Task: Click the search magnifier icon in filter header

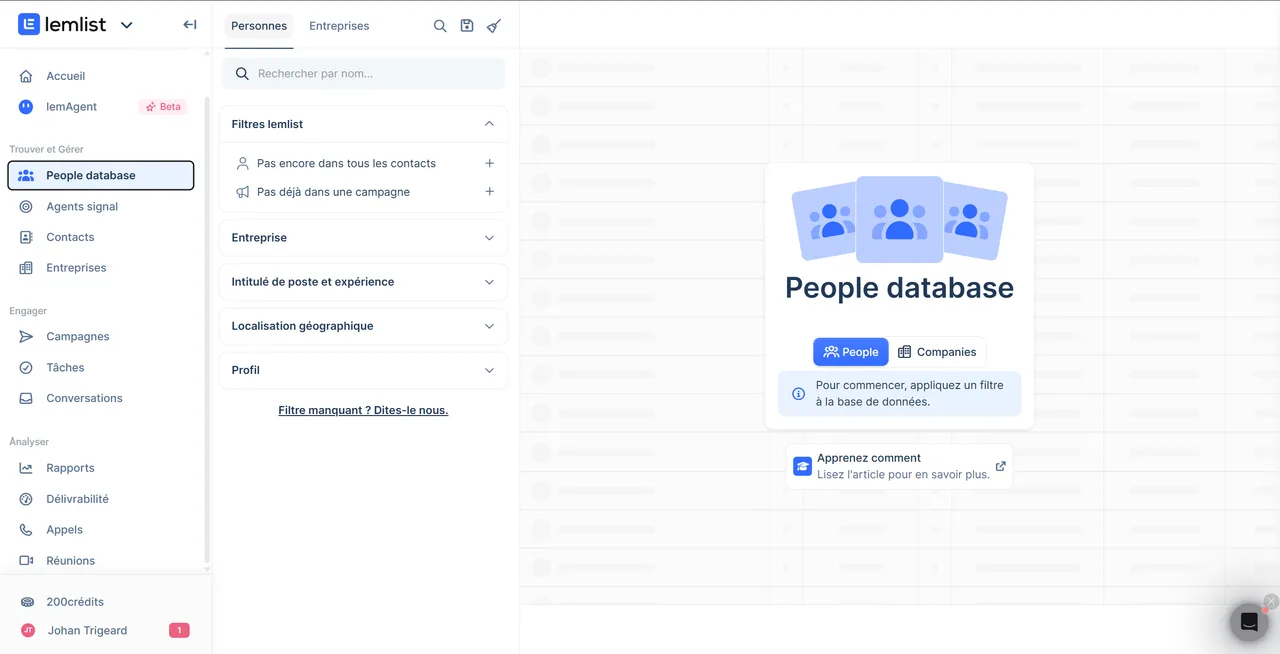Action: click(x=440, y=26)
